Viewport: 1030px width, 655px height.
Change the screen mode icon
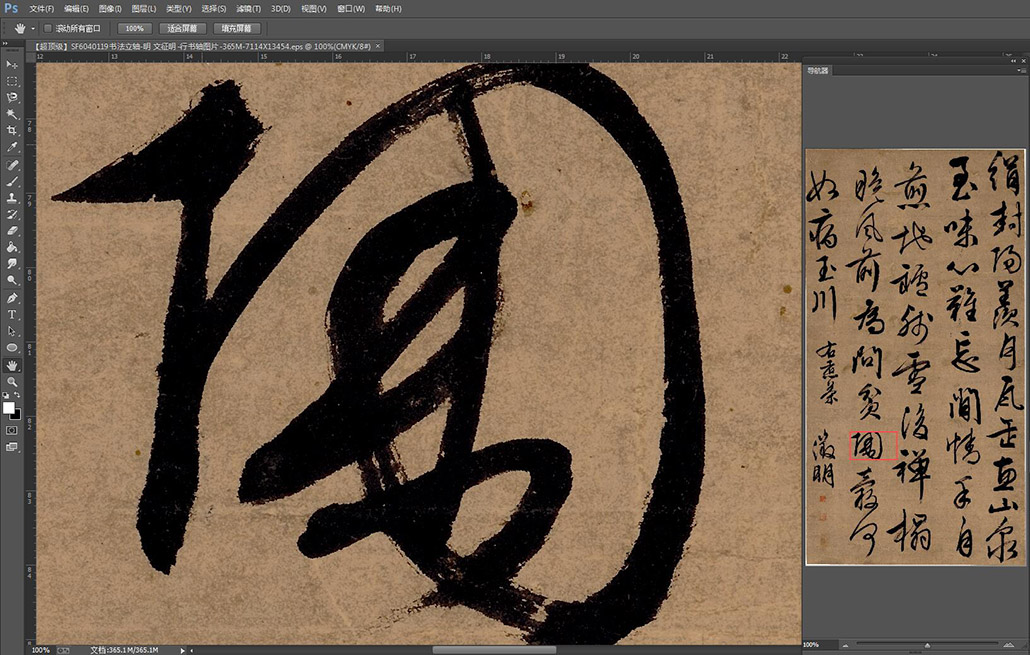tap(12, 447)
